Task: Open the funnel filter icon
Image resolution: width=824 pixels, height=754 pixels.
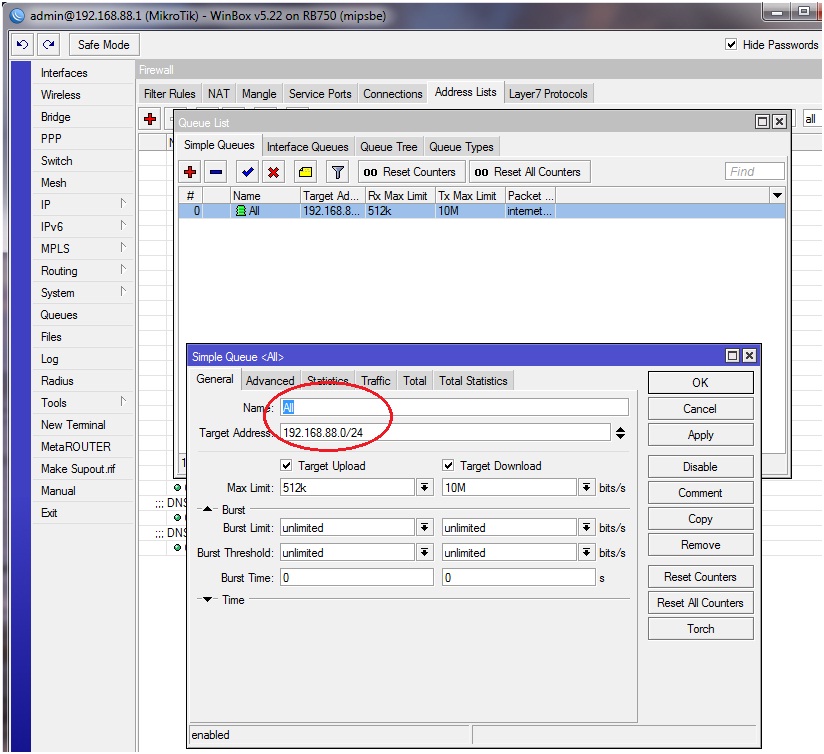Action: point(338,172)
